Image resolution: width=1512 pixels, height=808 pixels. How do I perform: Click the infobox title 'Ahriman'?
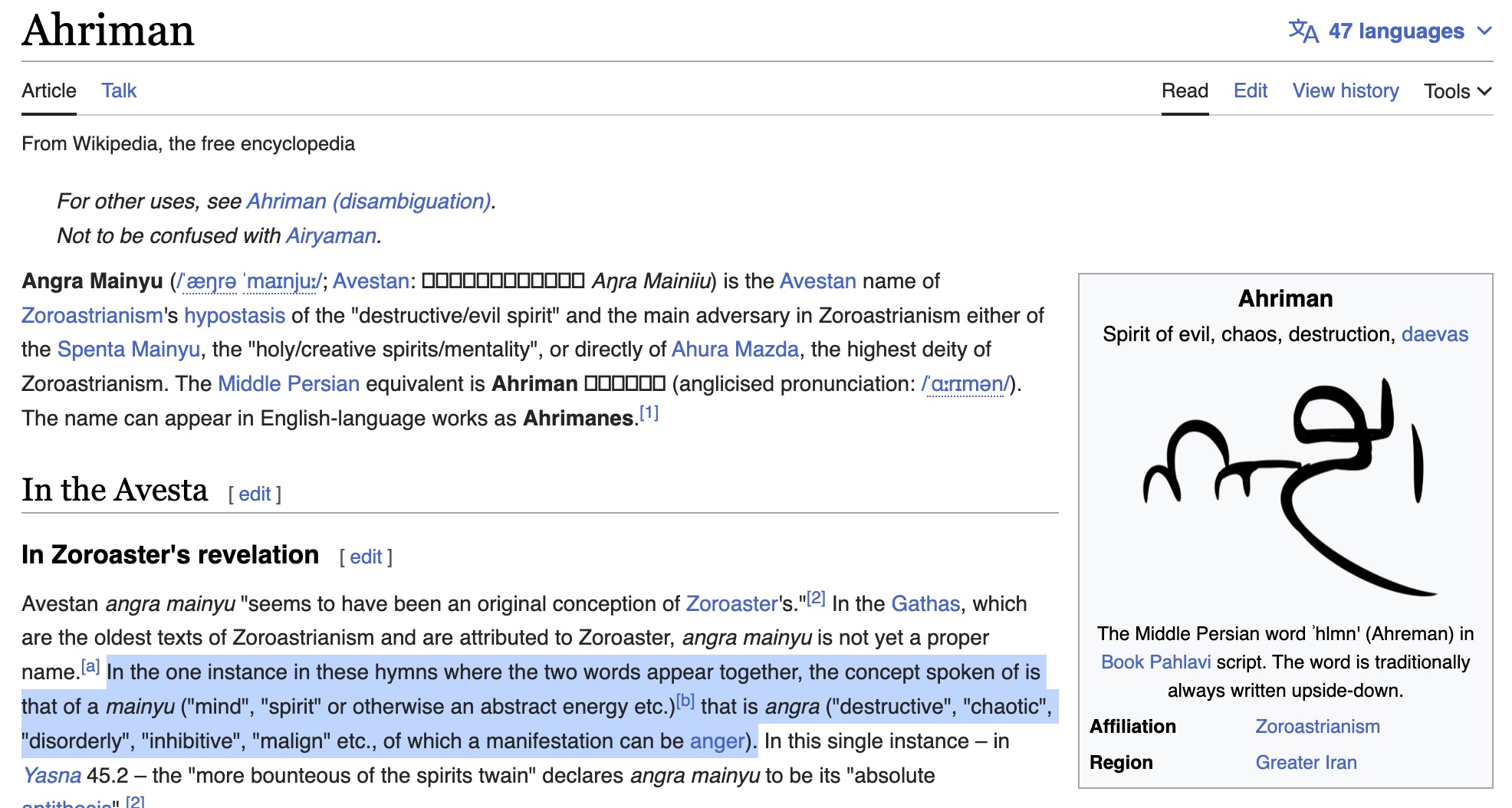coord(1286,298)
